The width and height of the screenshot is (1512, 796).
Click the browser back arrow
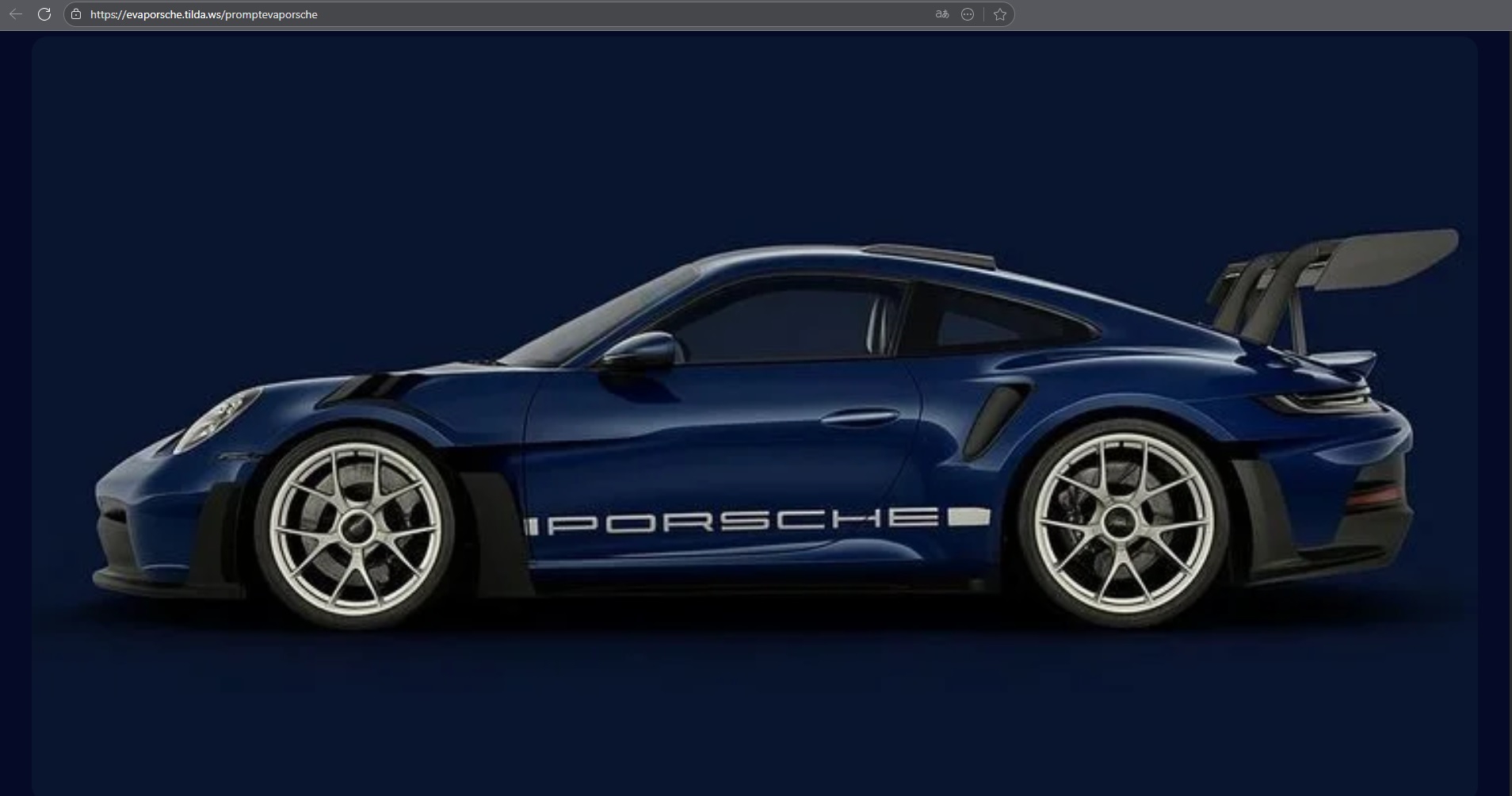click(16, 14)
